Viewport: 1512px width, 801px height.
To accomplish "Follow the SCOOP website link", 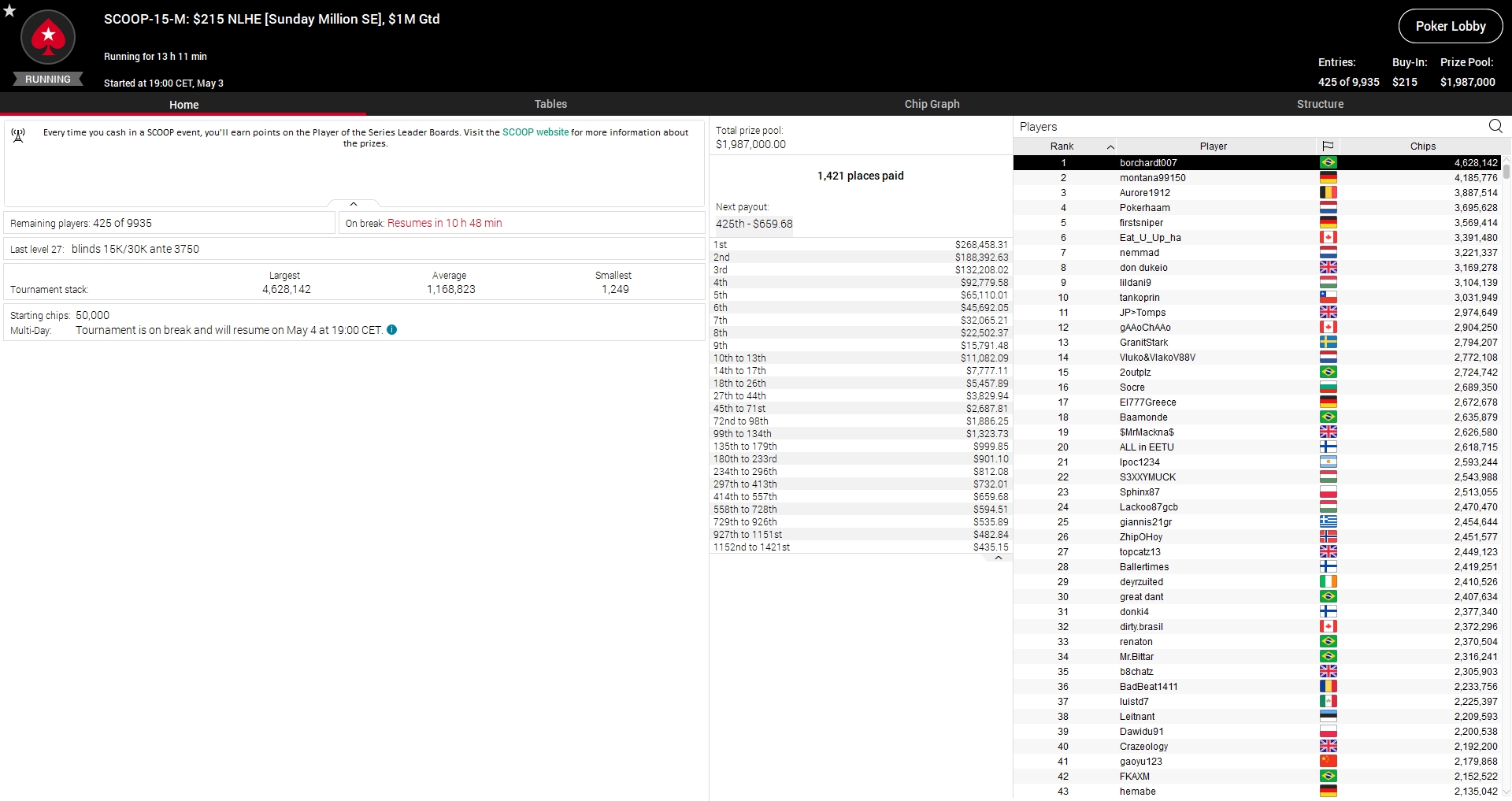I will [x=535, y=132].
